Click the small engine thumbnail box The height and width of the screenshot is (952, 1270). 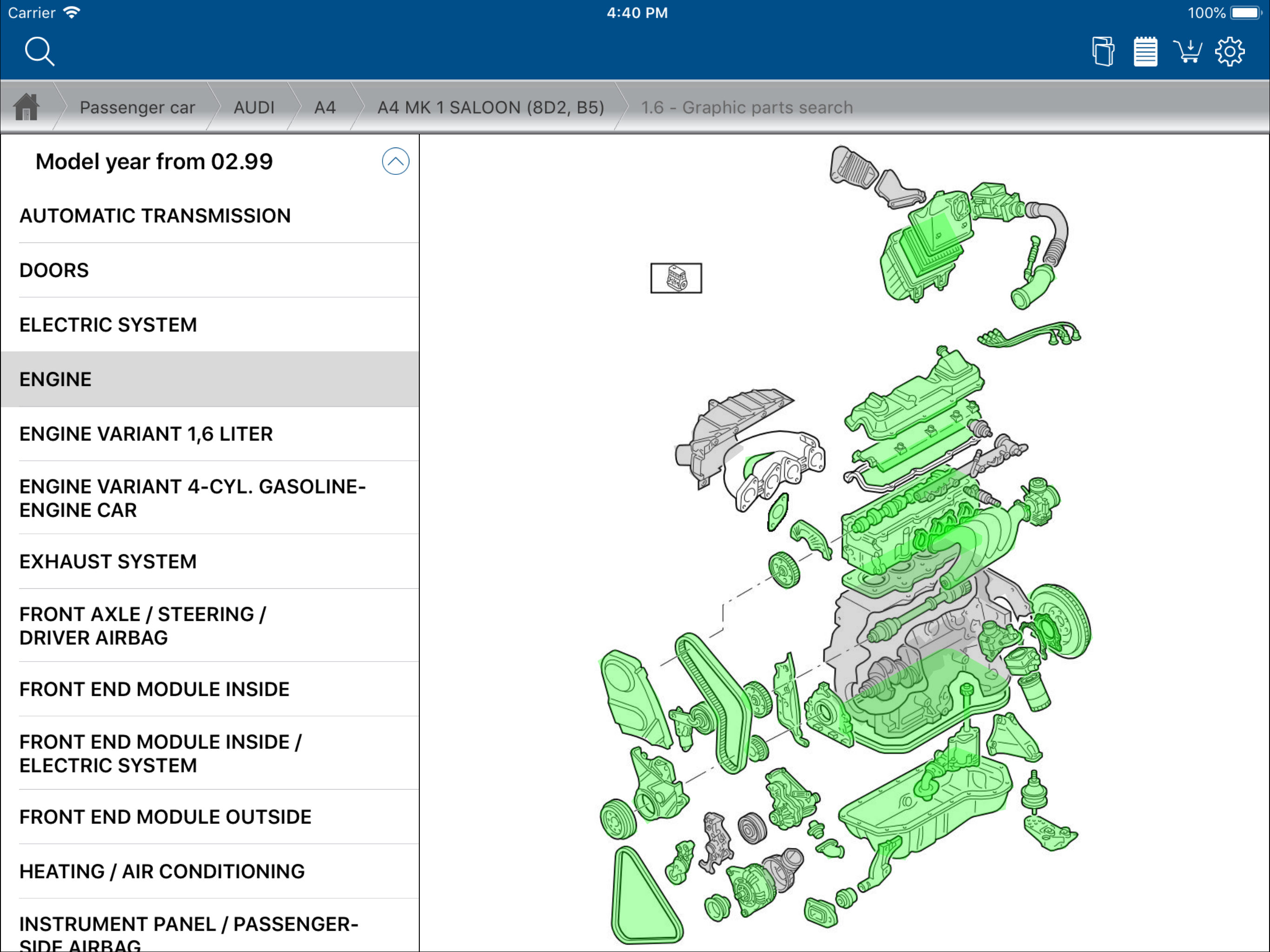(x=676, y=278)
